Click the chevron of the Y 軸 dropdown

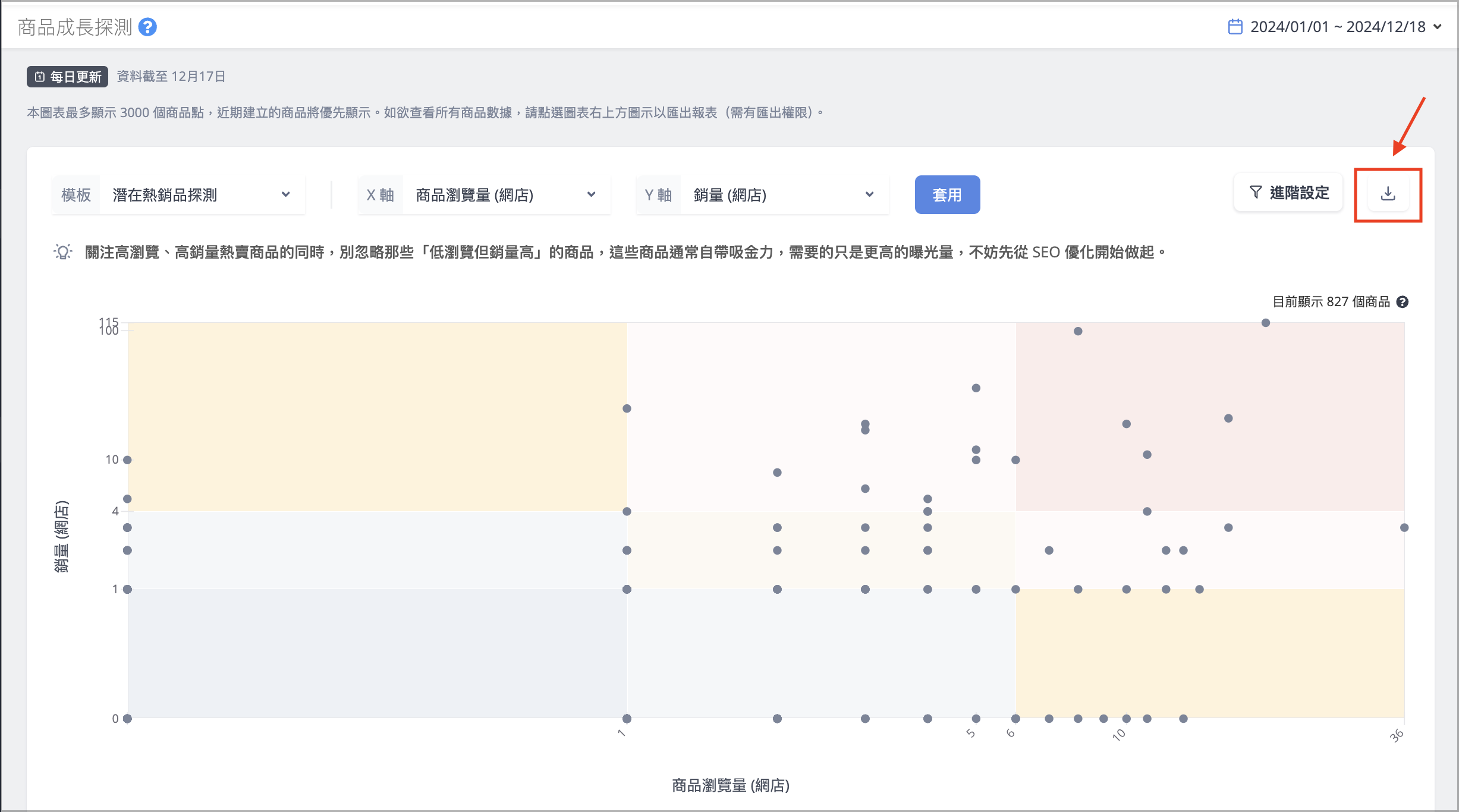coord(870,194)
